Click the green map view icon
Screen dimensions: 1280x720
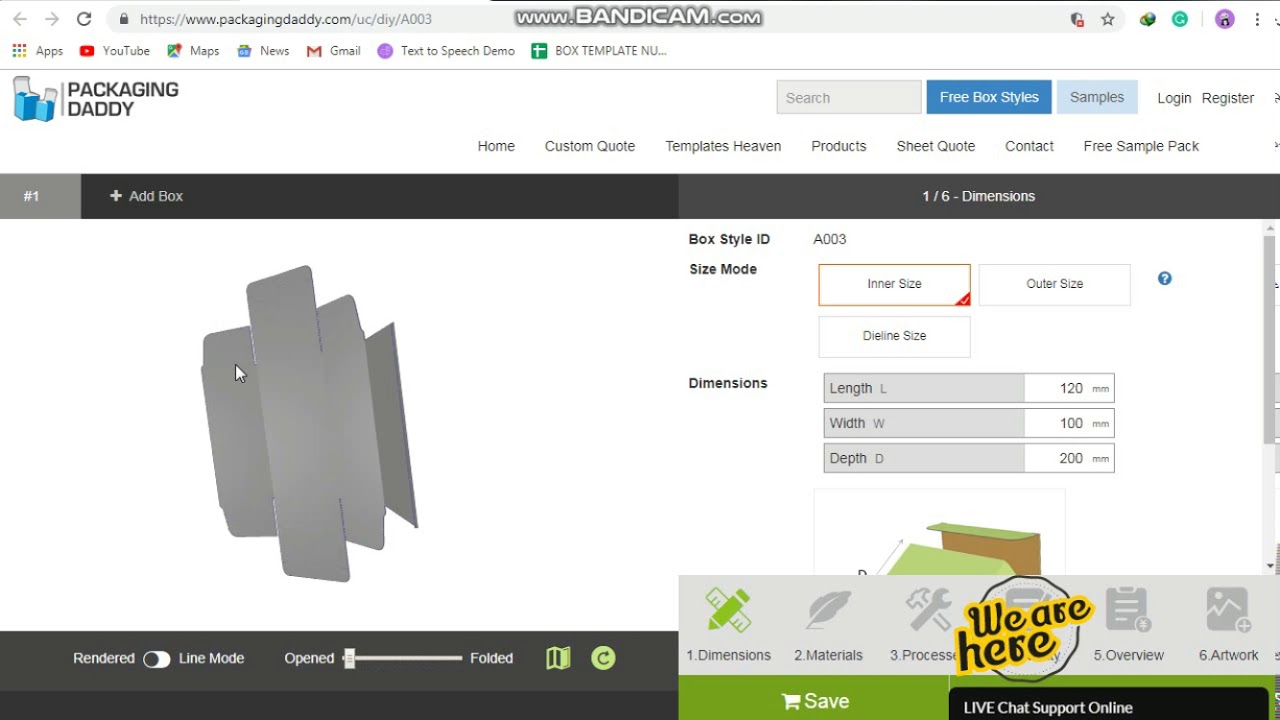click(x=558, y=658)
